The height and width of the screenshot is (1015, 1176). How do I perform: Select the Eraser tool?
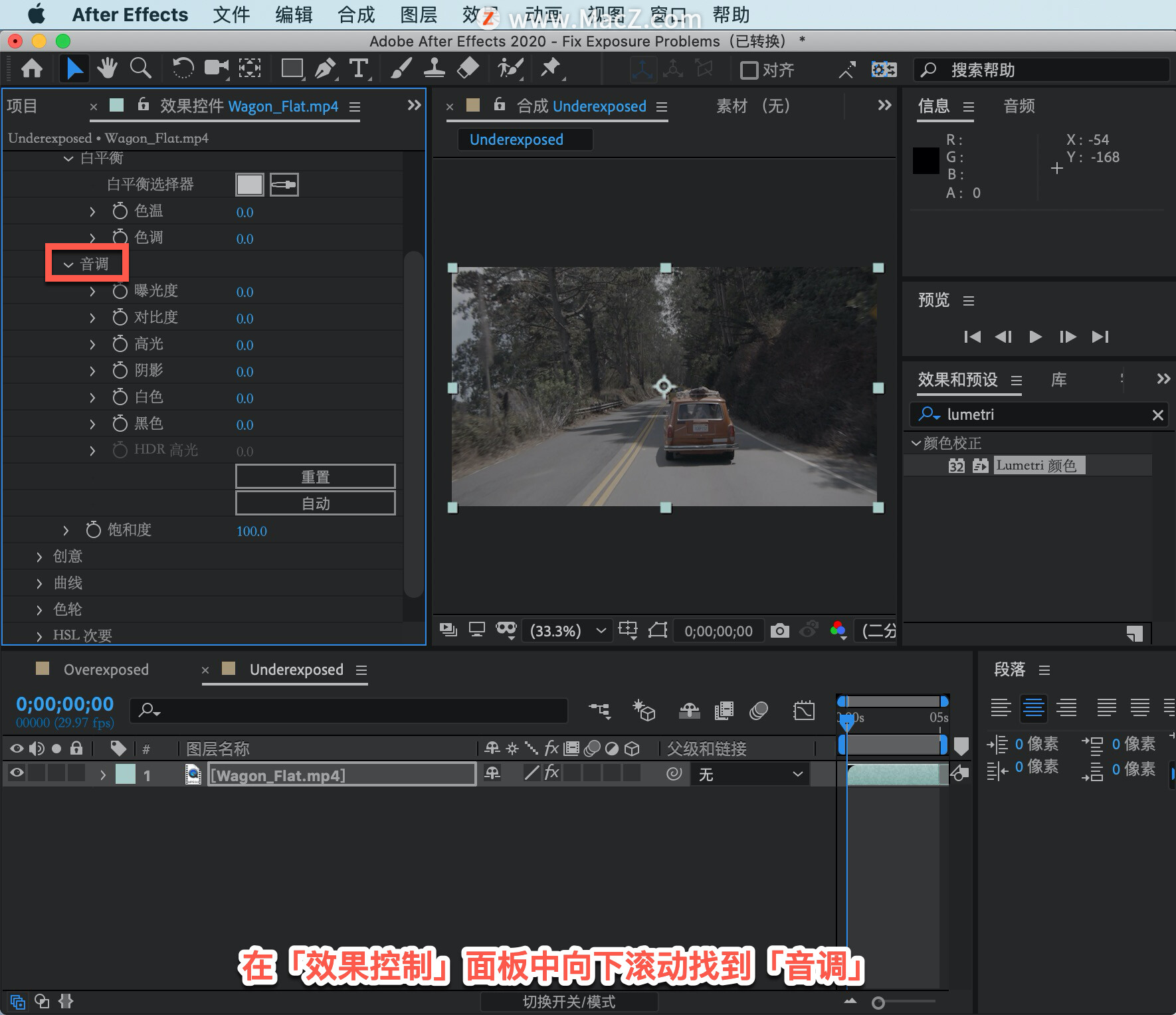pyautogui.click(x=468, y=68)
